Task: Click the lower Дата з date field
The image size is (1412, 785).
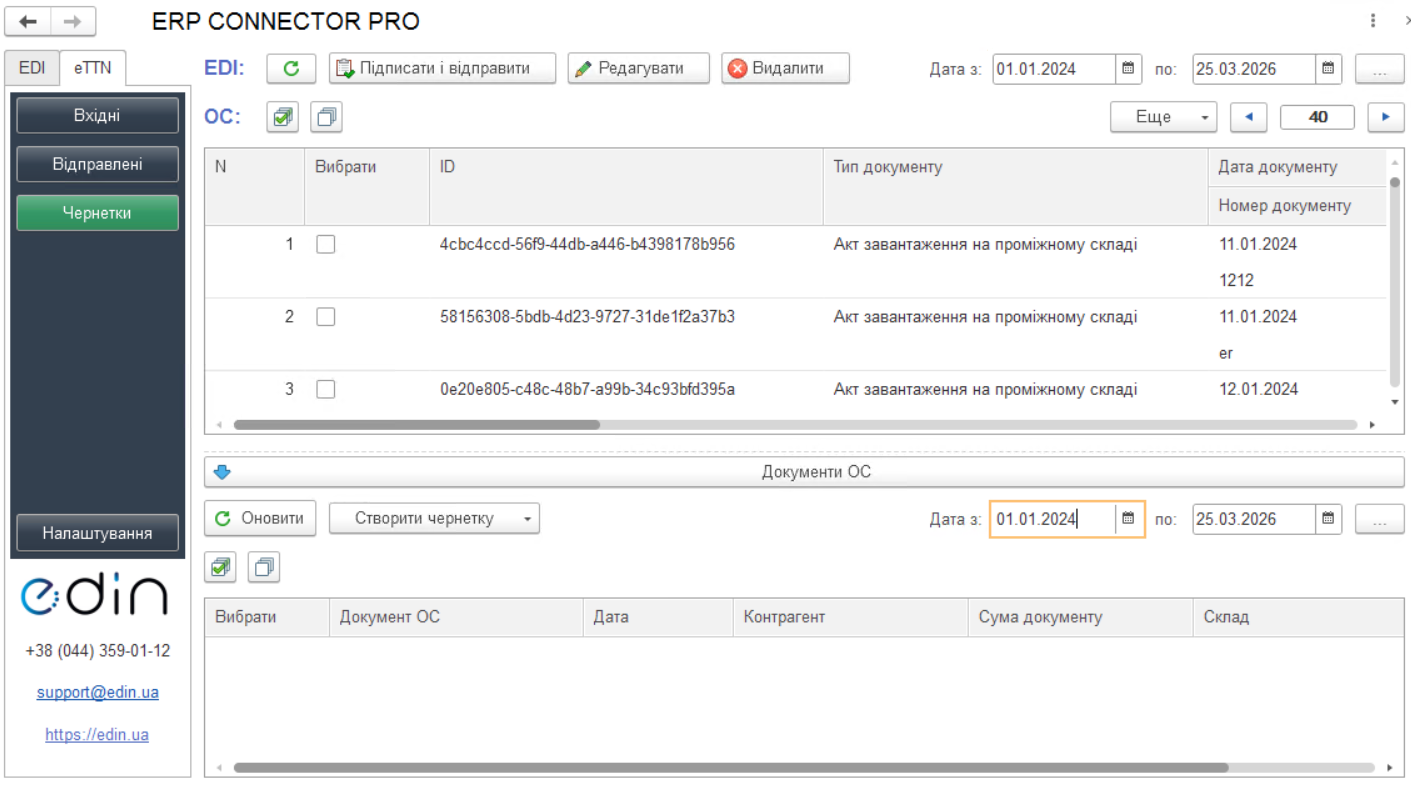Action: point(1052,519)
